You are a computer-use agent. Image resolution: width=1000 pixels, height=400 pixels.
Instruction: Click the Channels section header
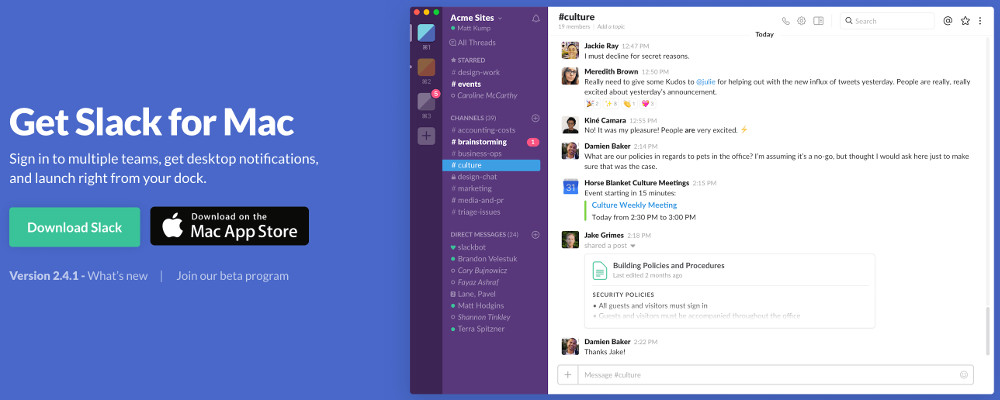pyautogui.click(x=473, y=118)
